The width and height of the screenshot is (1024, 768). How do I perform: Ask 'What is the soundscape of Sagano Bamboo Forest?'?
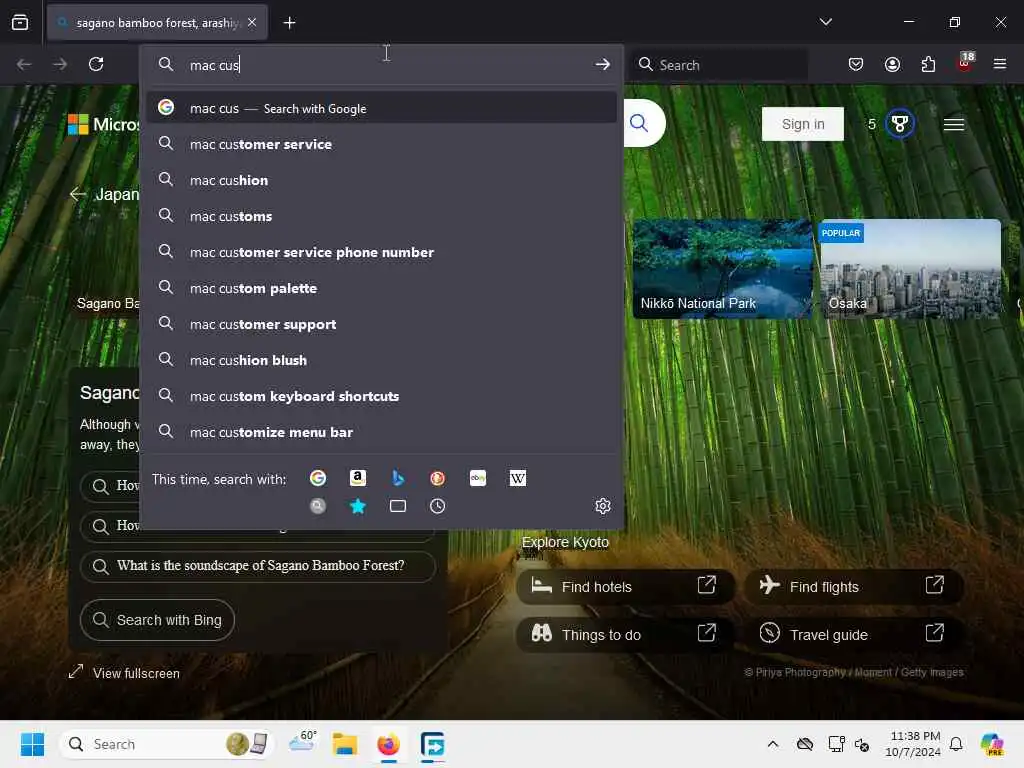(258, 566)
